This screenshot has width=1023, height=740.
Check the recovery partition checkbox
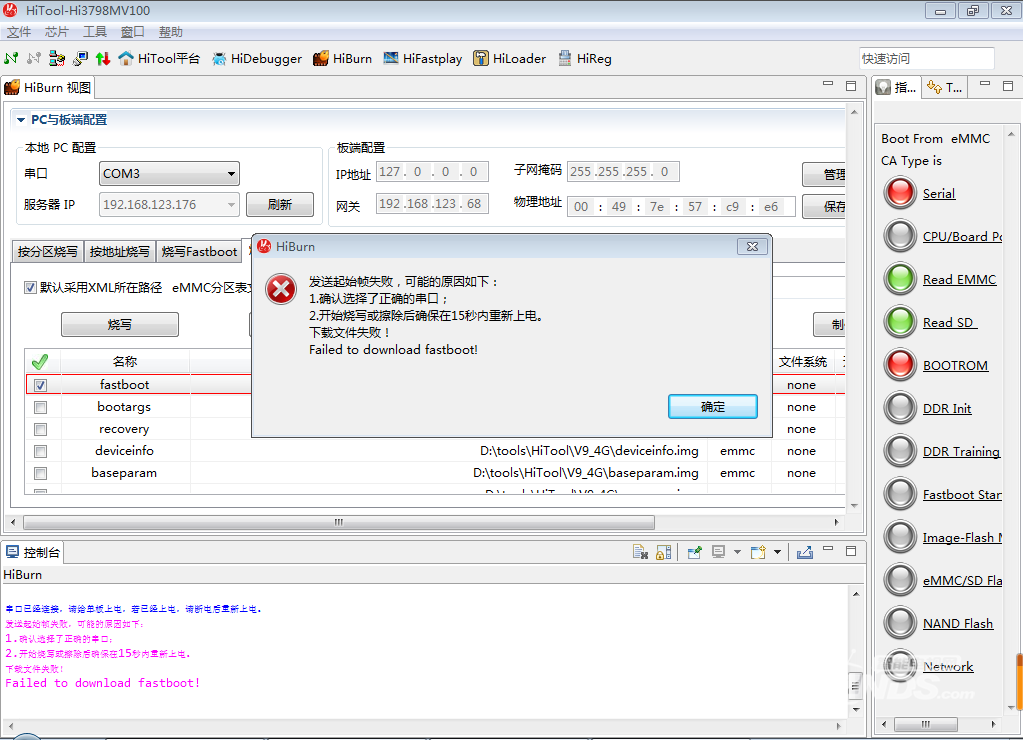tap(40, 429)
